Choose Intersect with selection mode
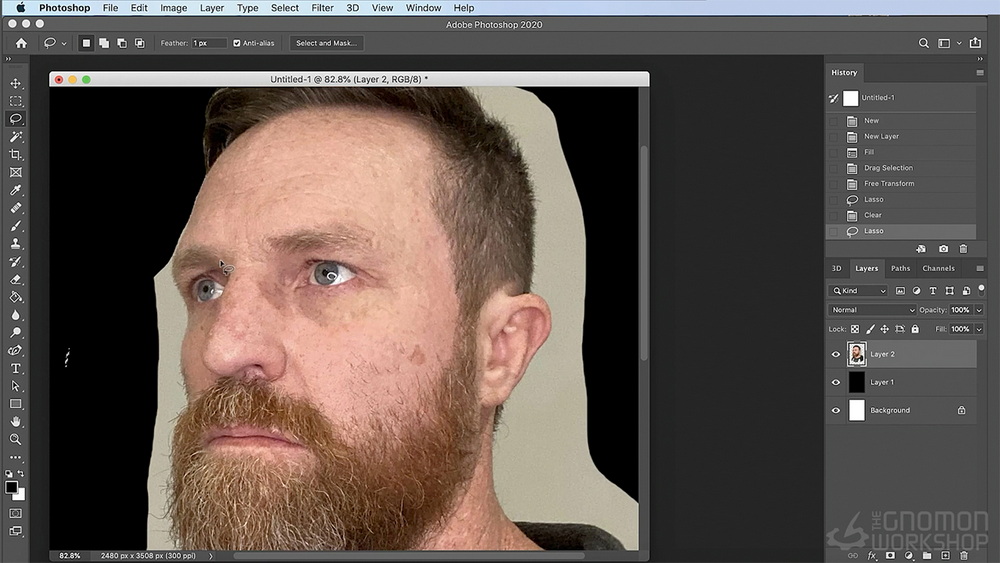Image resolution: width=1000 pixels, height=563 pixels. pyautogui.click(x=140, y=43)
